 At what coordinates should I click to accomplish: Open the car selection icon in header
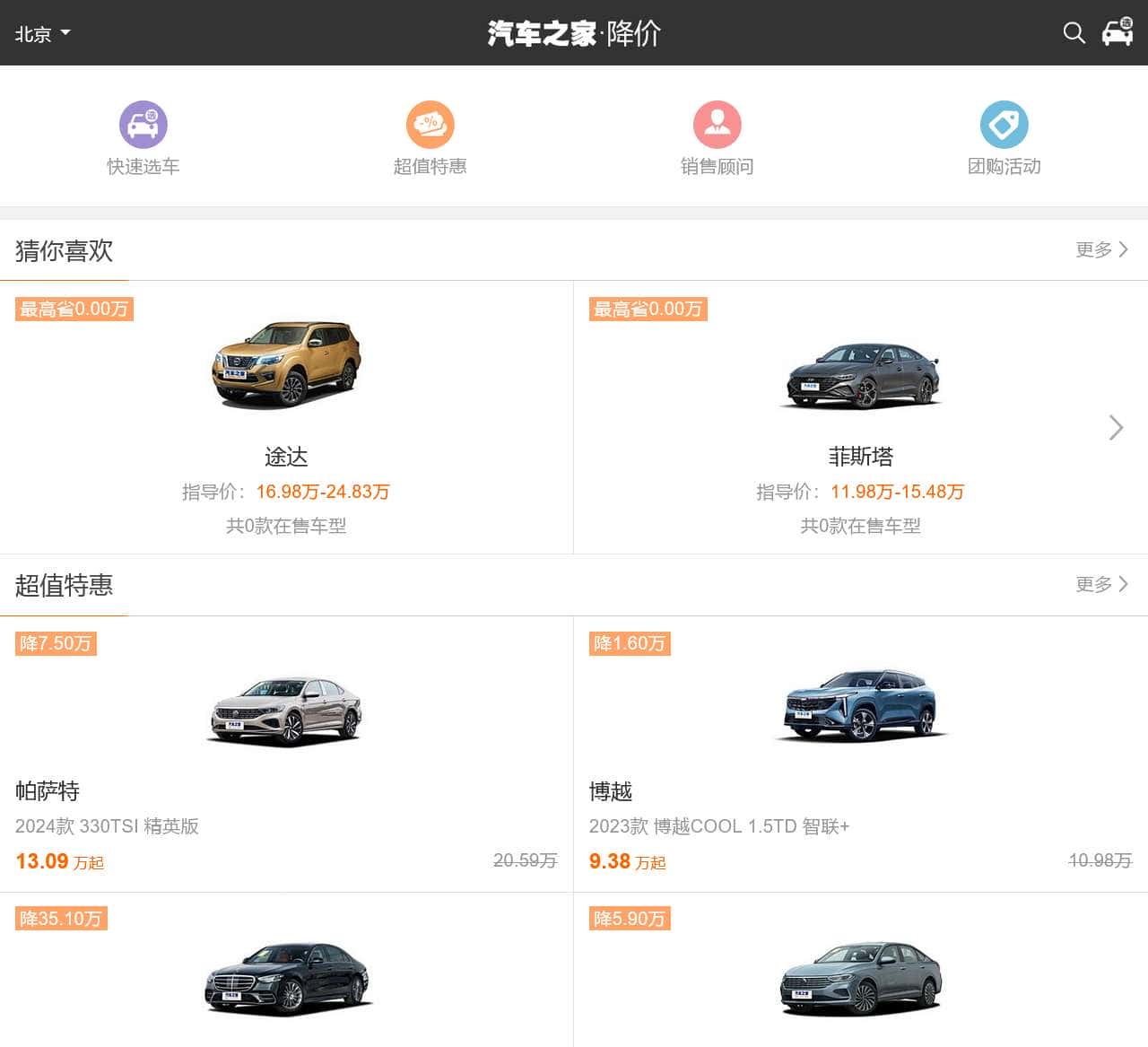pos(1118,32)
